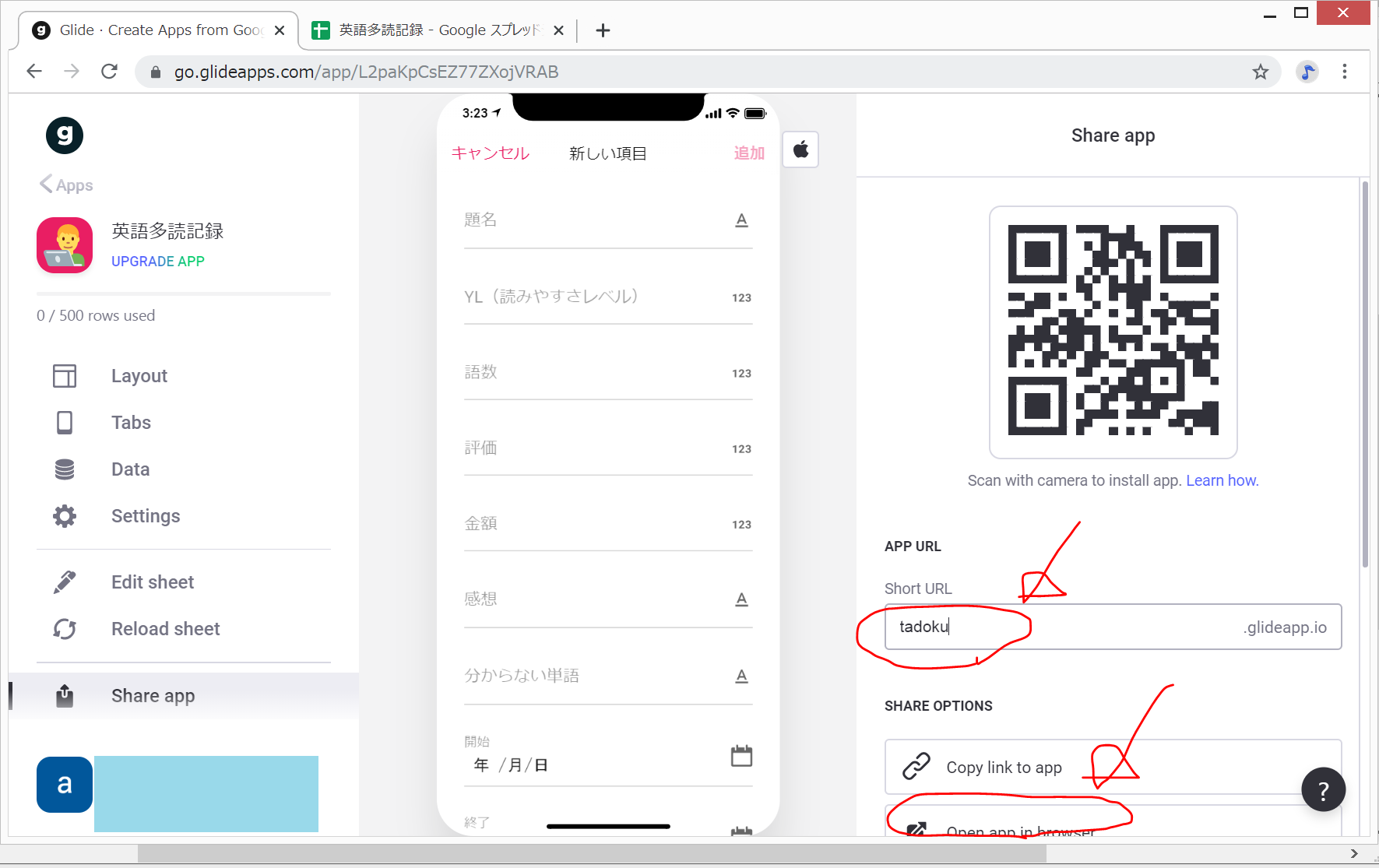Click the Edit sheet pencil icon

click(x=65, y=582)
